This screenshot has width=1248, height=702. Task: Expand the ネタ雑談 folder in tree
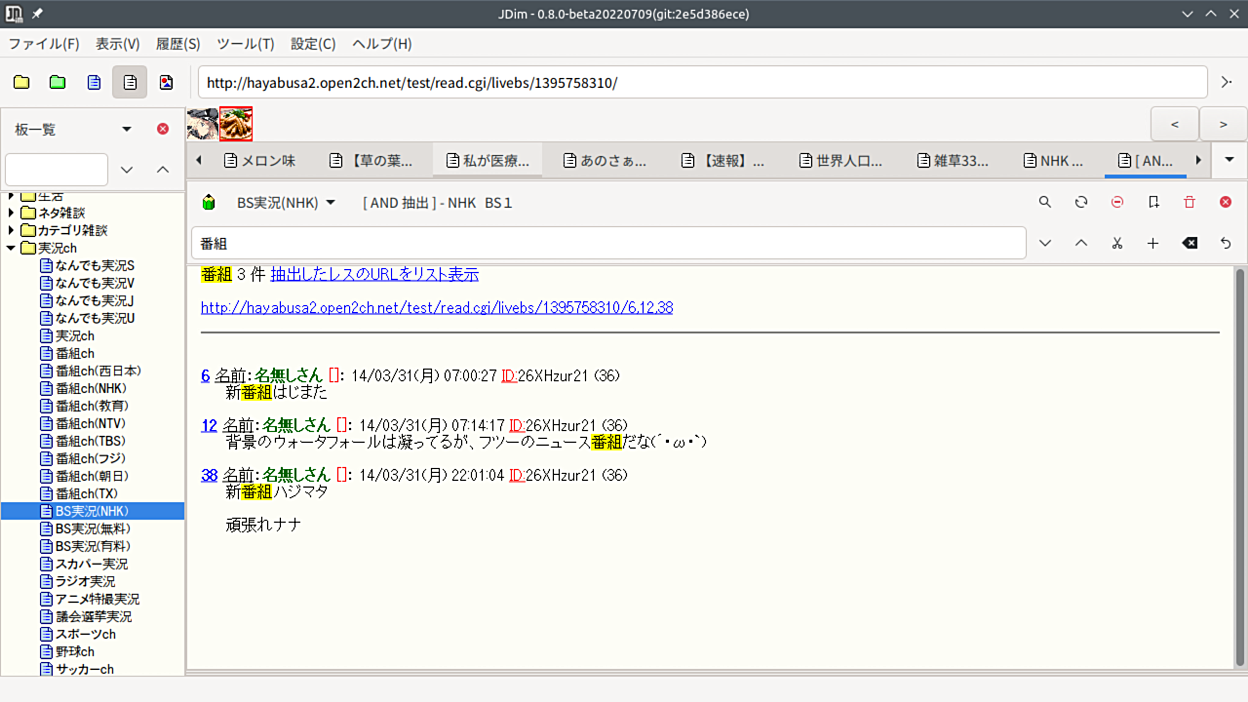point(12,213)
